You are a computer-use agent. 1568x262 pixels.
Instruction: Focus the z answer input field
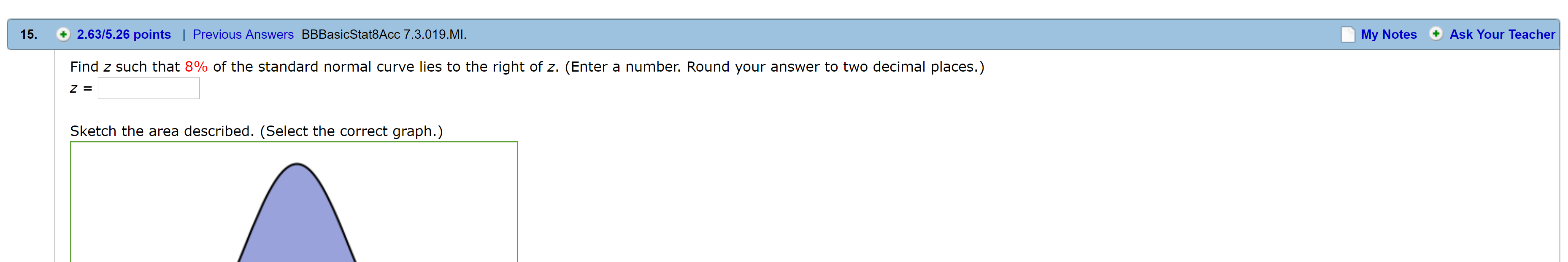click(149, 88)
